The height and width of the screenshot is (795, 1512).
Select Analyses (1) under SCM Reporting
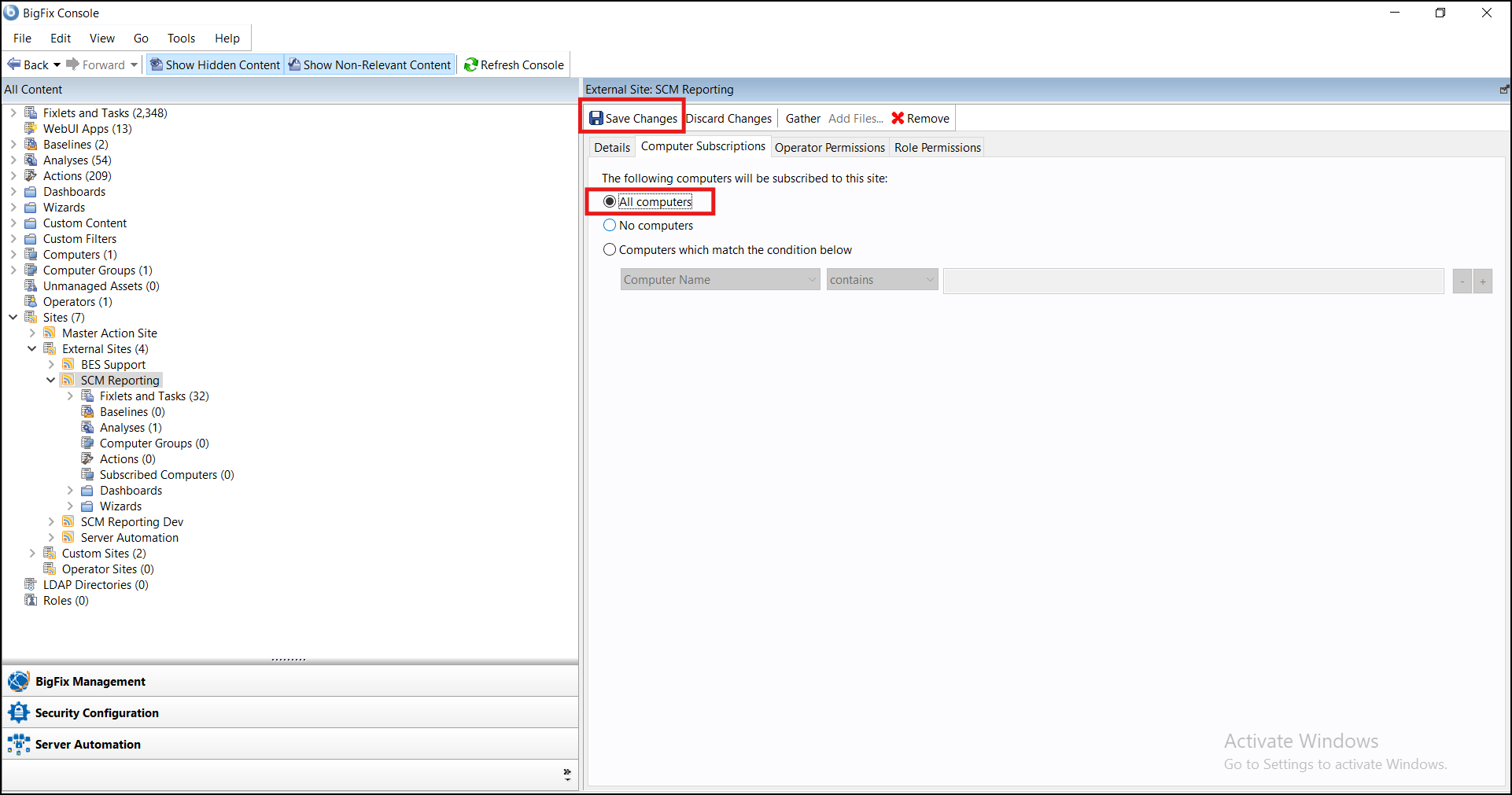[131, 427]
